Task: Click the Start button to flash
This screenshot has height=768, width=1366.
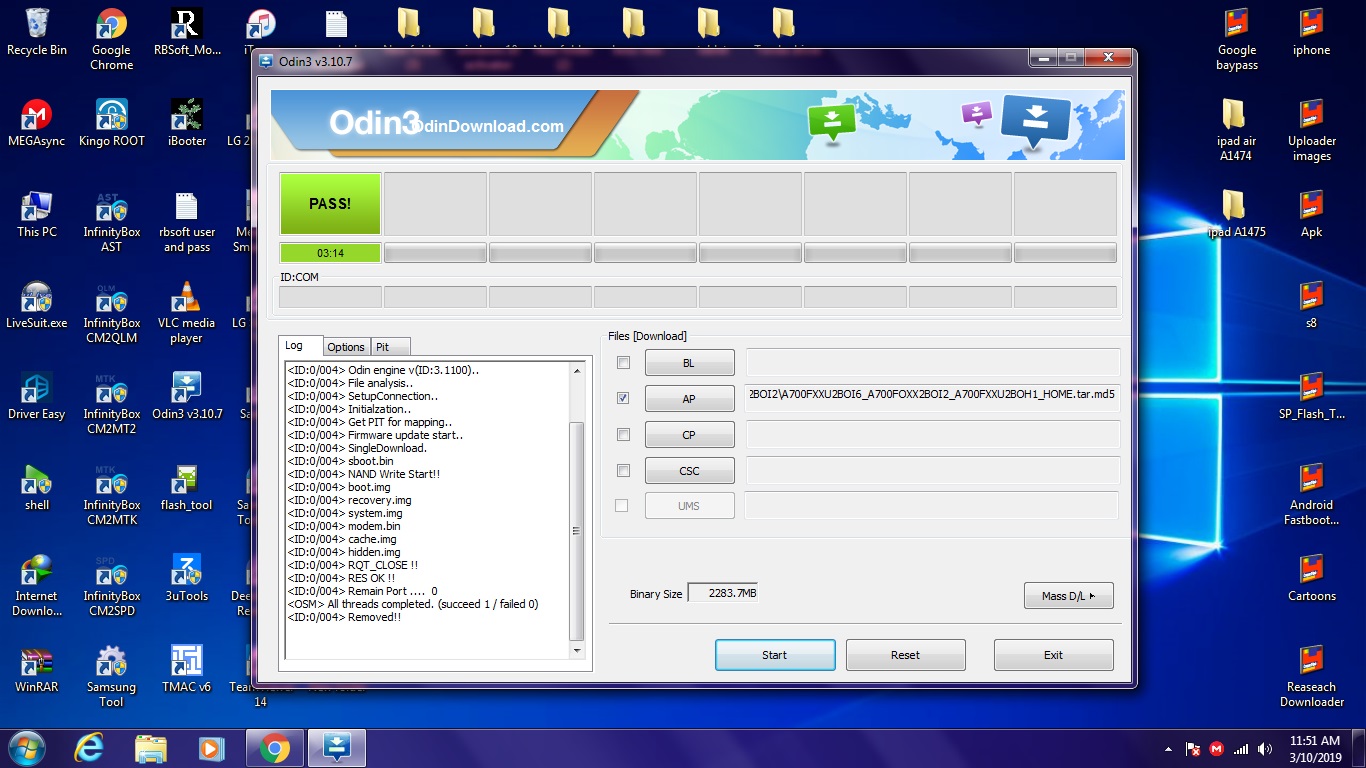Action: [775, 655]
